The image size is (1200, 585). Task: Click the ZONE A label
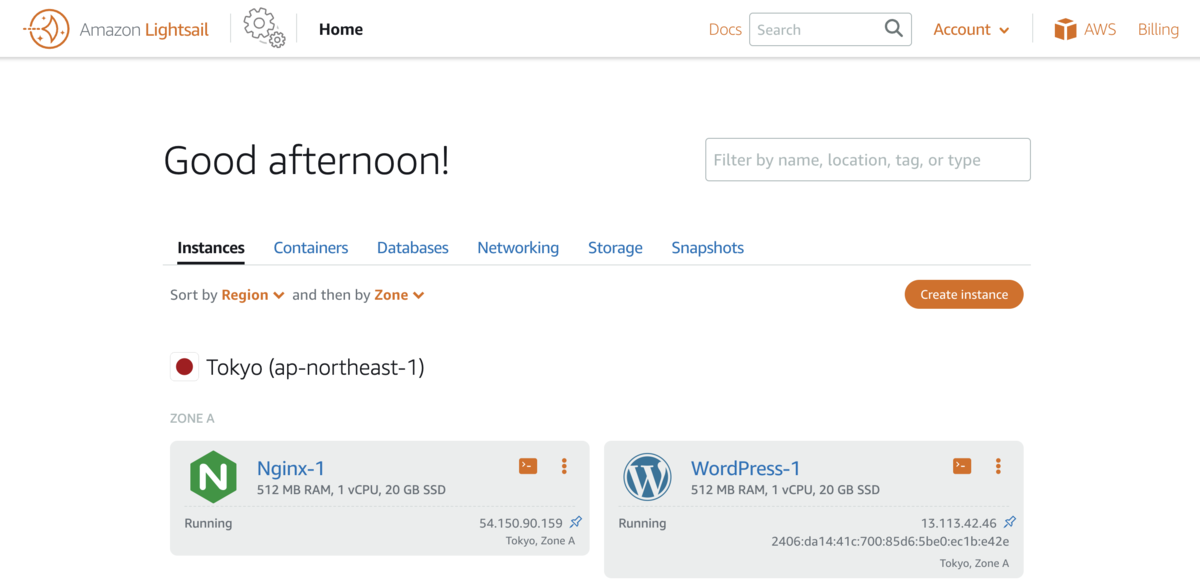pyautogui.click(x=192, y=418)
